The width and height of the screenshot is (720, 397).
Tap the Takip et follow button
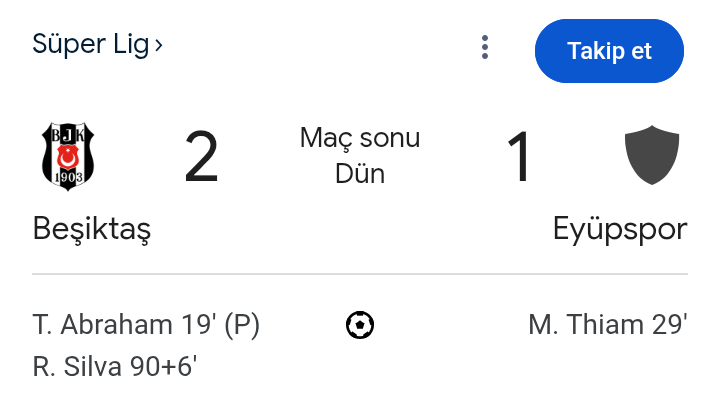(609, 51)
